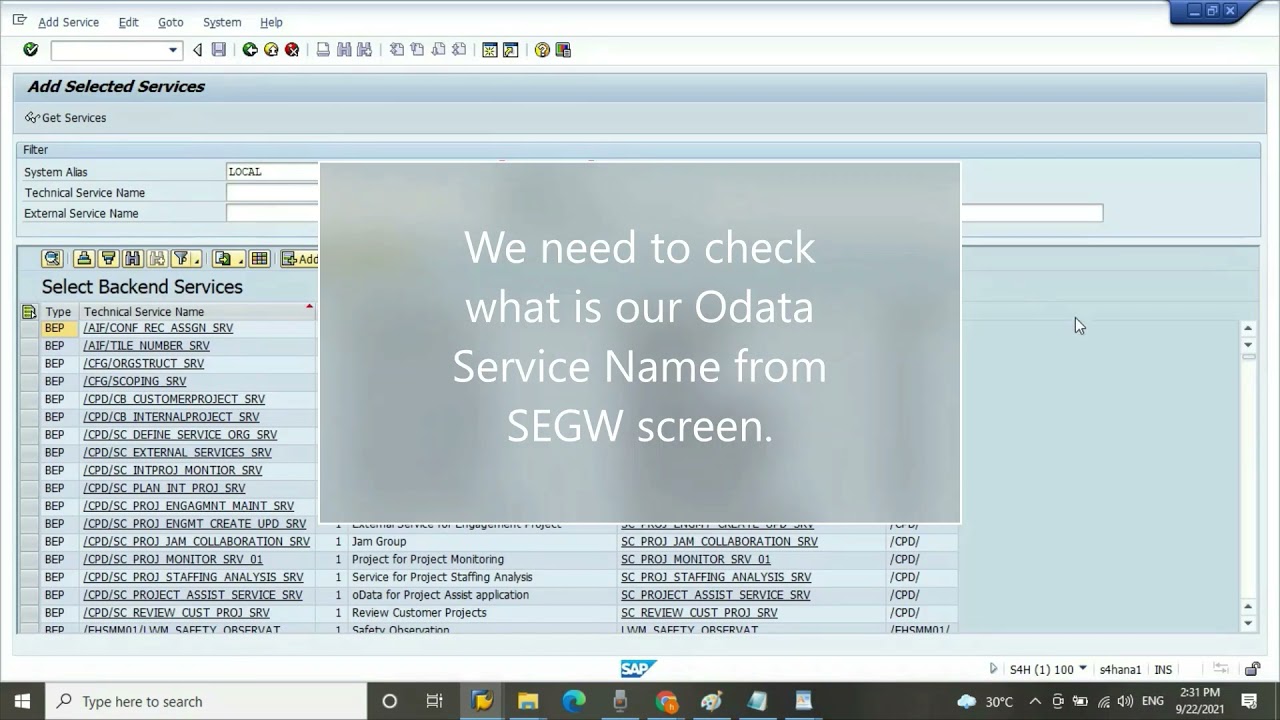The width and height of the screenshot is (1280, 720).
Task: Select row selector for /CPD/CB_CUSTOMERPROJECT_SRV
Action: 29,399
